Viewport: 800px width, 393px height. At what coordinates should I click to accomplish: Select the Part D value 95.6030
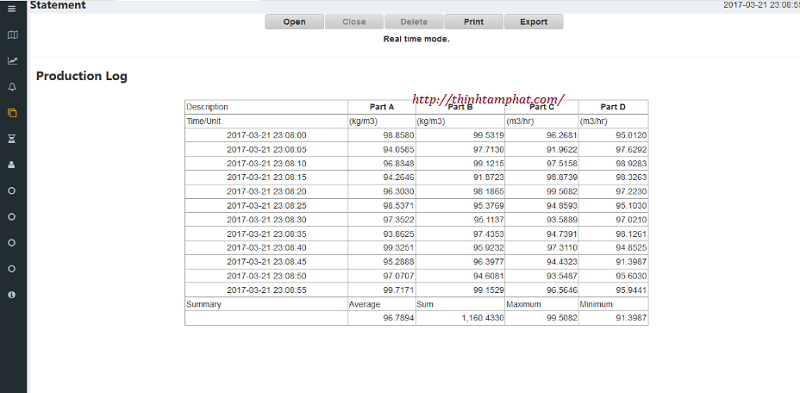click(631, 276)
